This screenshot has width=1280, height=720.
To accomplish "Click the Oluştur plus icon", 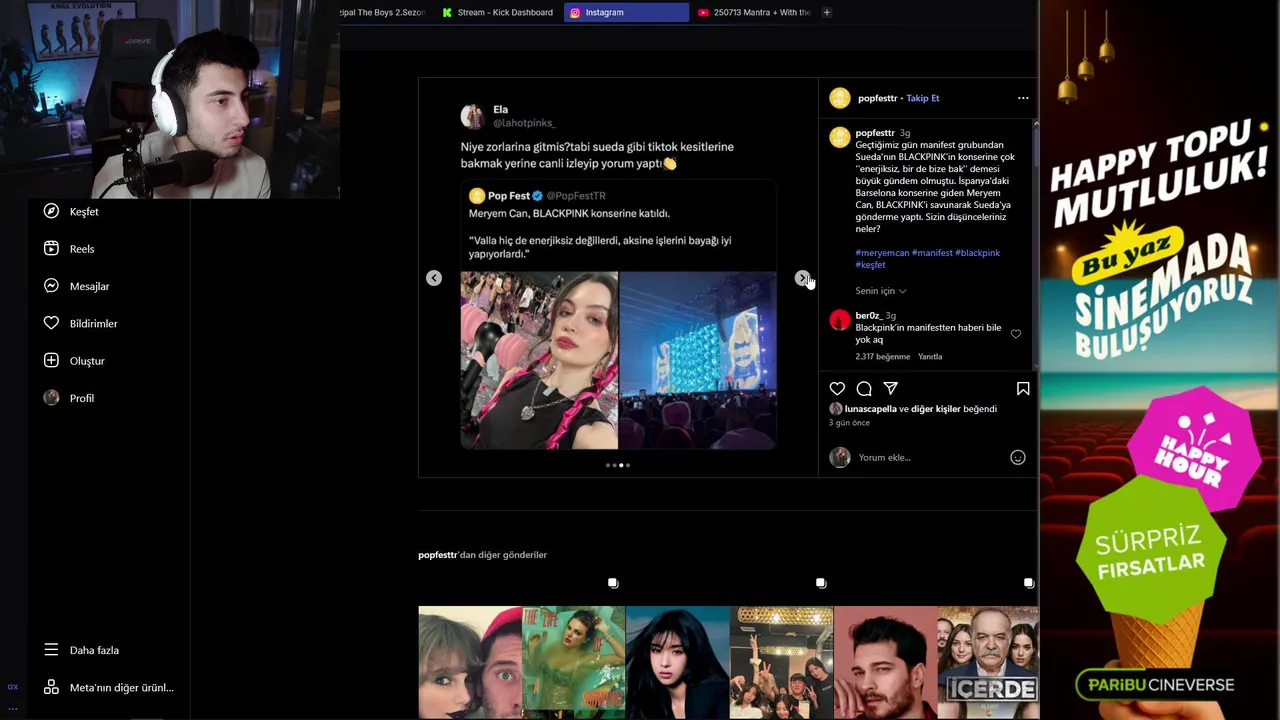I will click(51, 360).
